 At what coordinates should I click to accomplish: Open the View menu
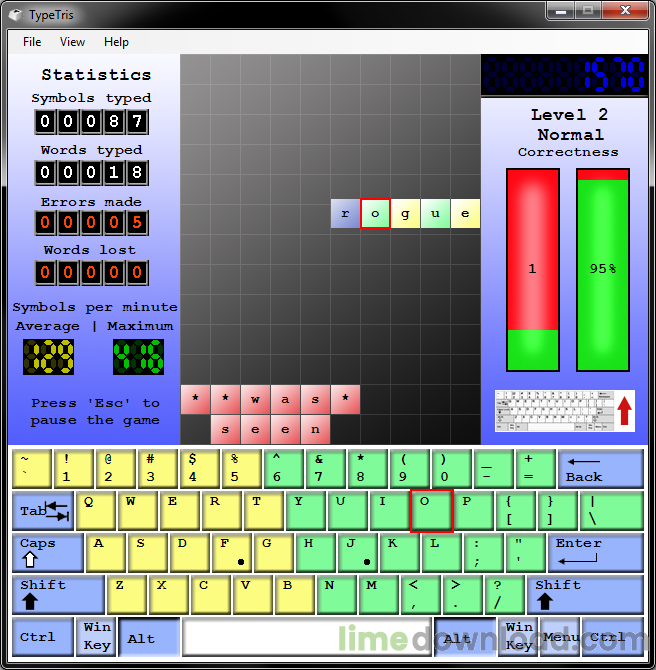pyautogui.click(x=72, y=42)
